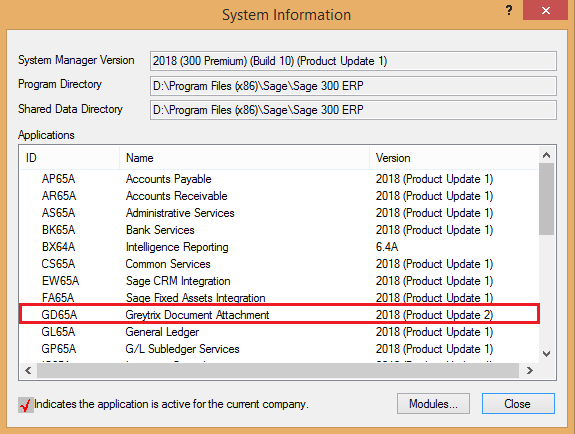Select Bank Services entry
The image size is (575, 434).
point(160,230)
